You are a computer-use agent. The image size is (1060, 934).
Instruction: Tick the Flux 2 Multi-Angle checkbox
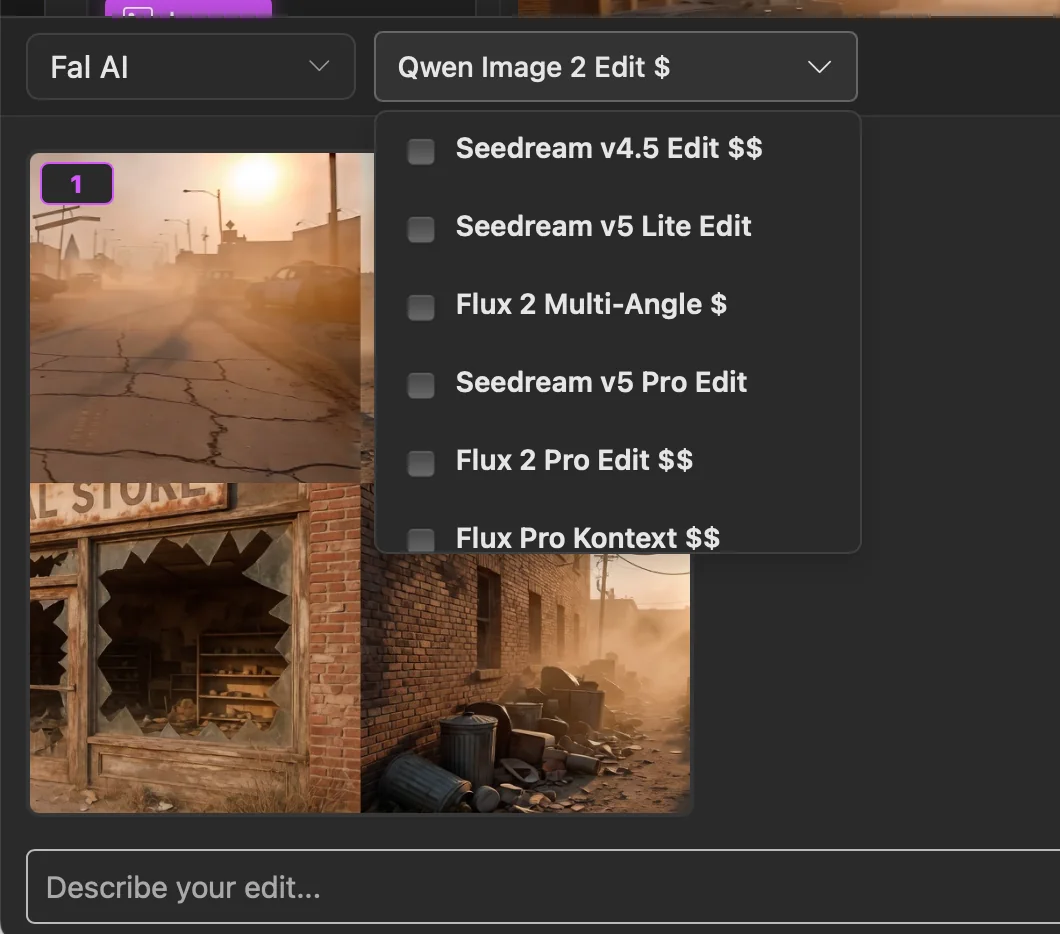point(420,307)
